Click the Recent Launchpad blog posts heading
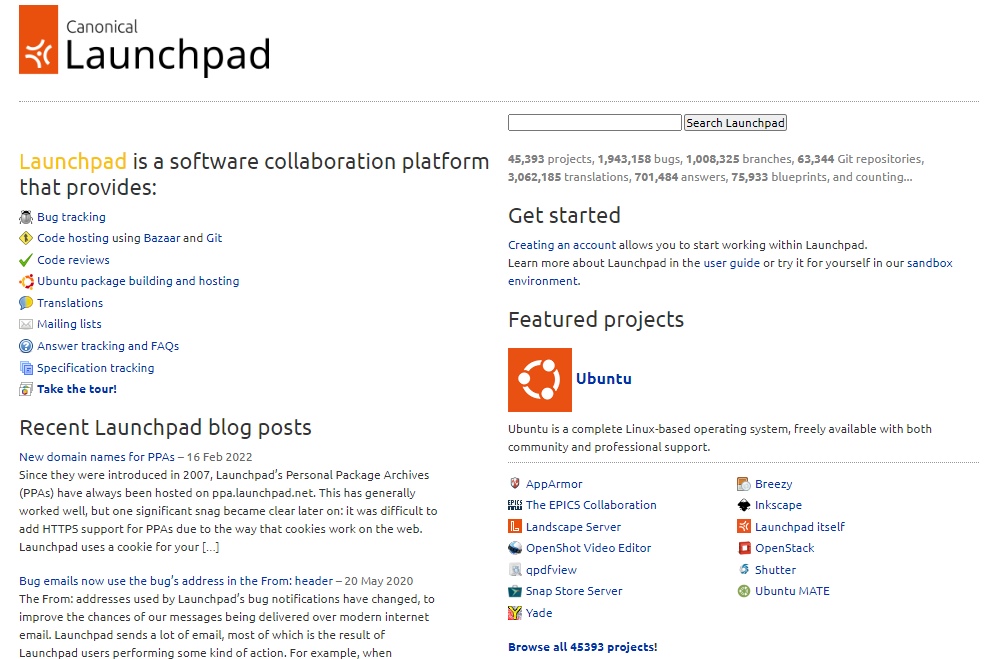 pos(166,428)
